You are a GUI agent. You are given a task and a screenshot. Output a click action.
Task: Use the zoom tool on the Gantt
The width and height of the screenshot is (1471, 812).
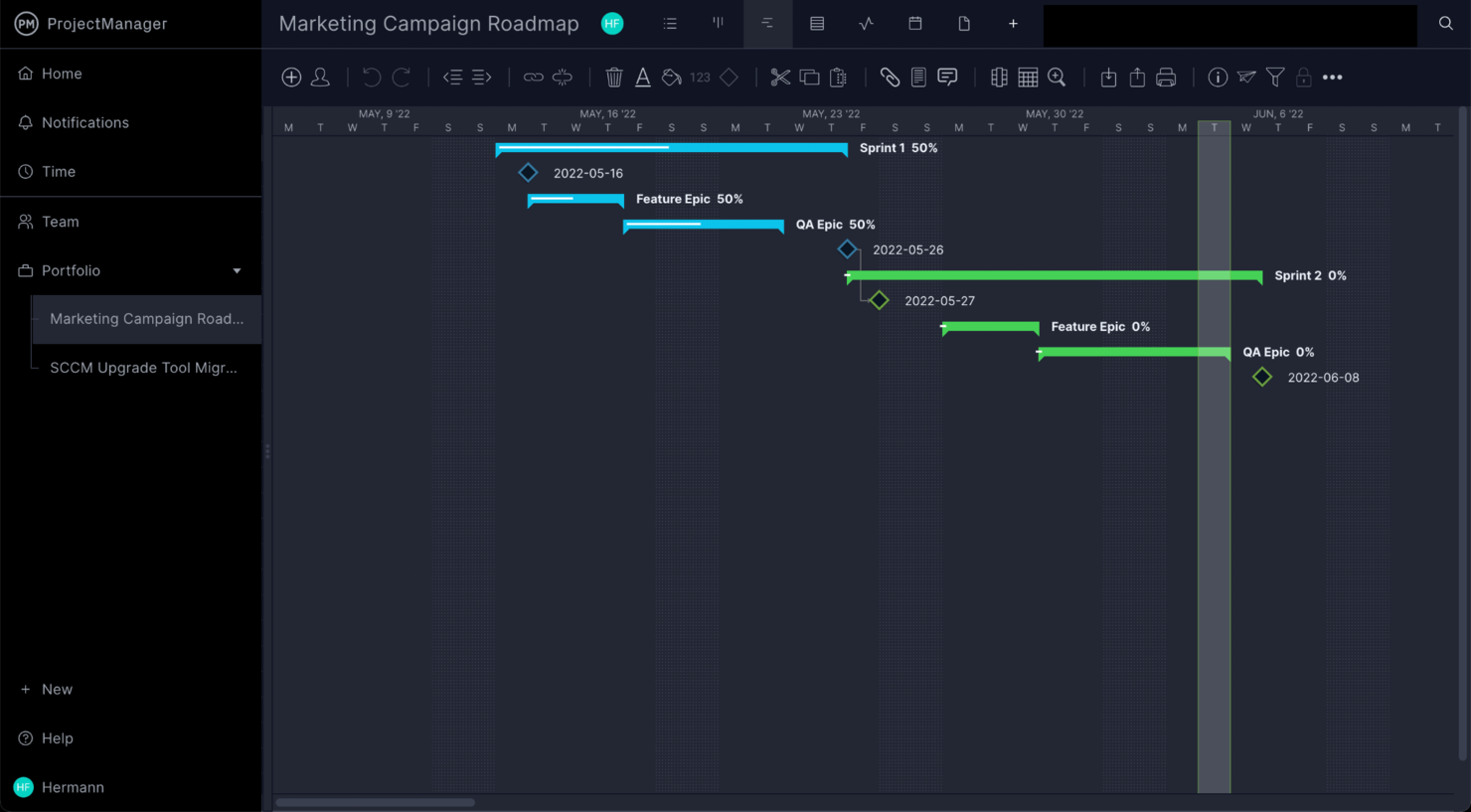1057,77
